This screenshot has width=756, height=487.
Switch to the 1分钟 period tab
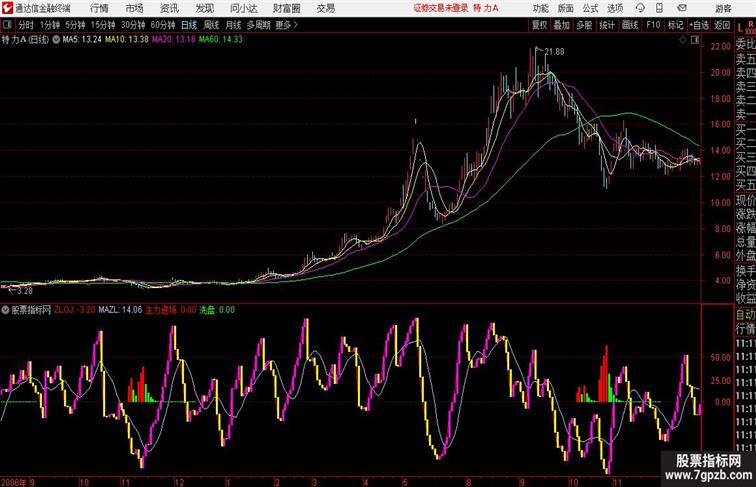(x=50, y=25)
